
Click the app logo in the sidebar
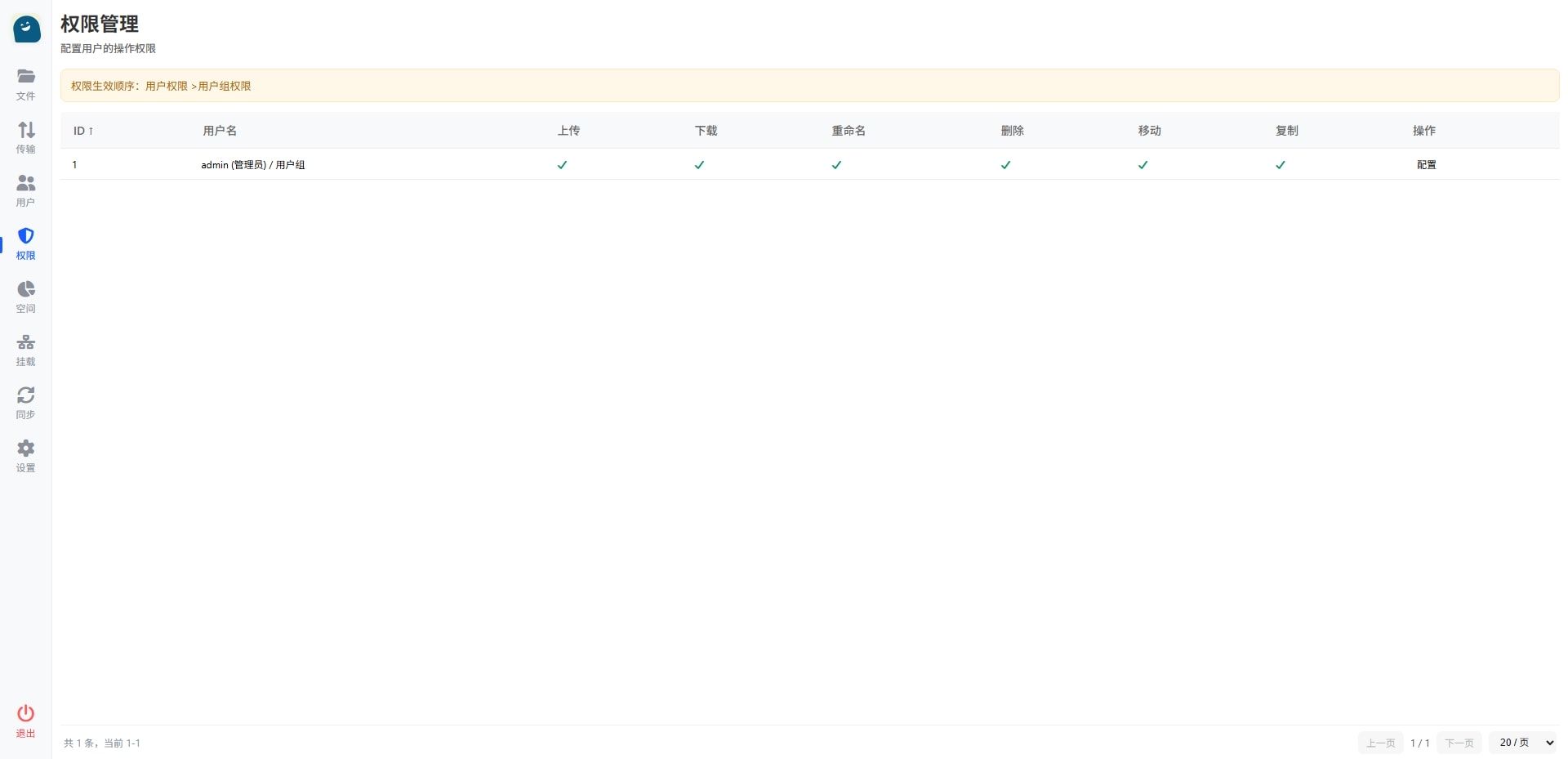26,29
